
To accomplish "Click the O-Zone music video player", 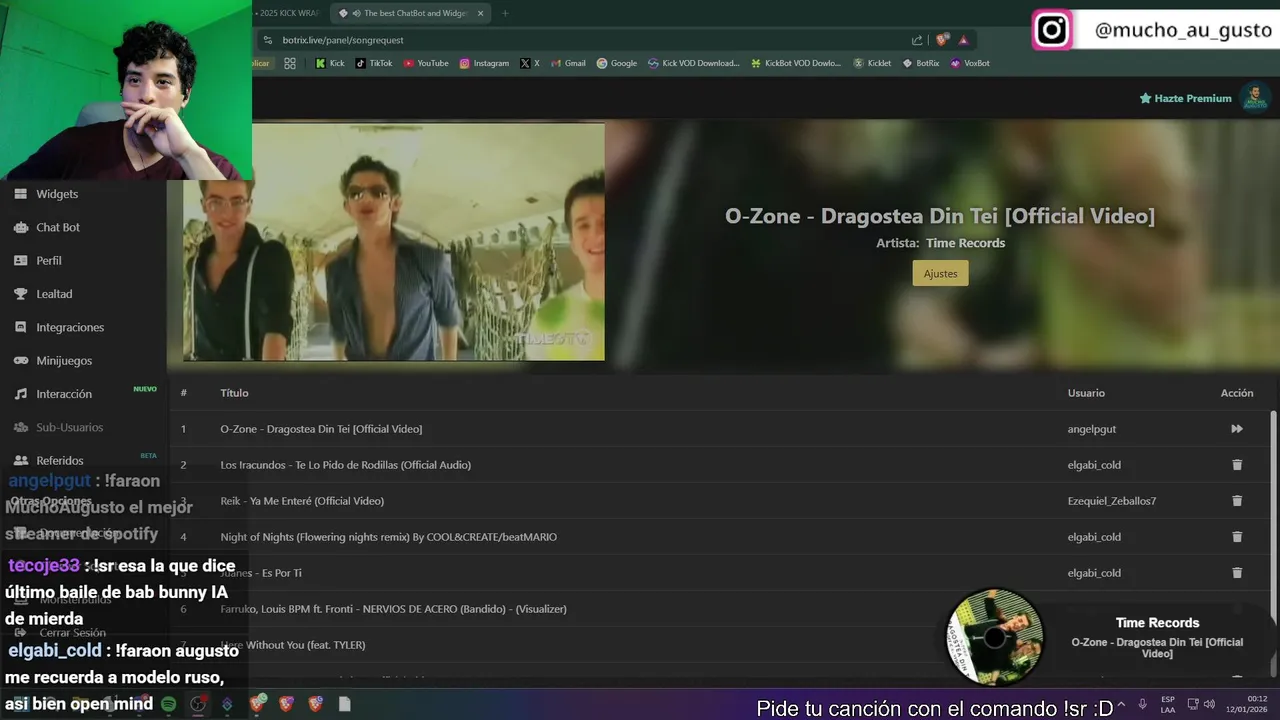I will point(394,241).
